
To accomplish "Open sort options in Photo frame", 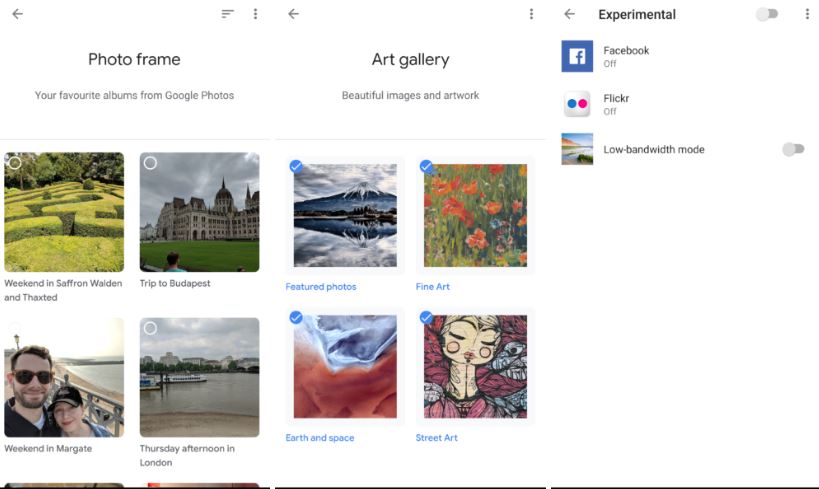I will [228, 14].
